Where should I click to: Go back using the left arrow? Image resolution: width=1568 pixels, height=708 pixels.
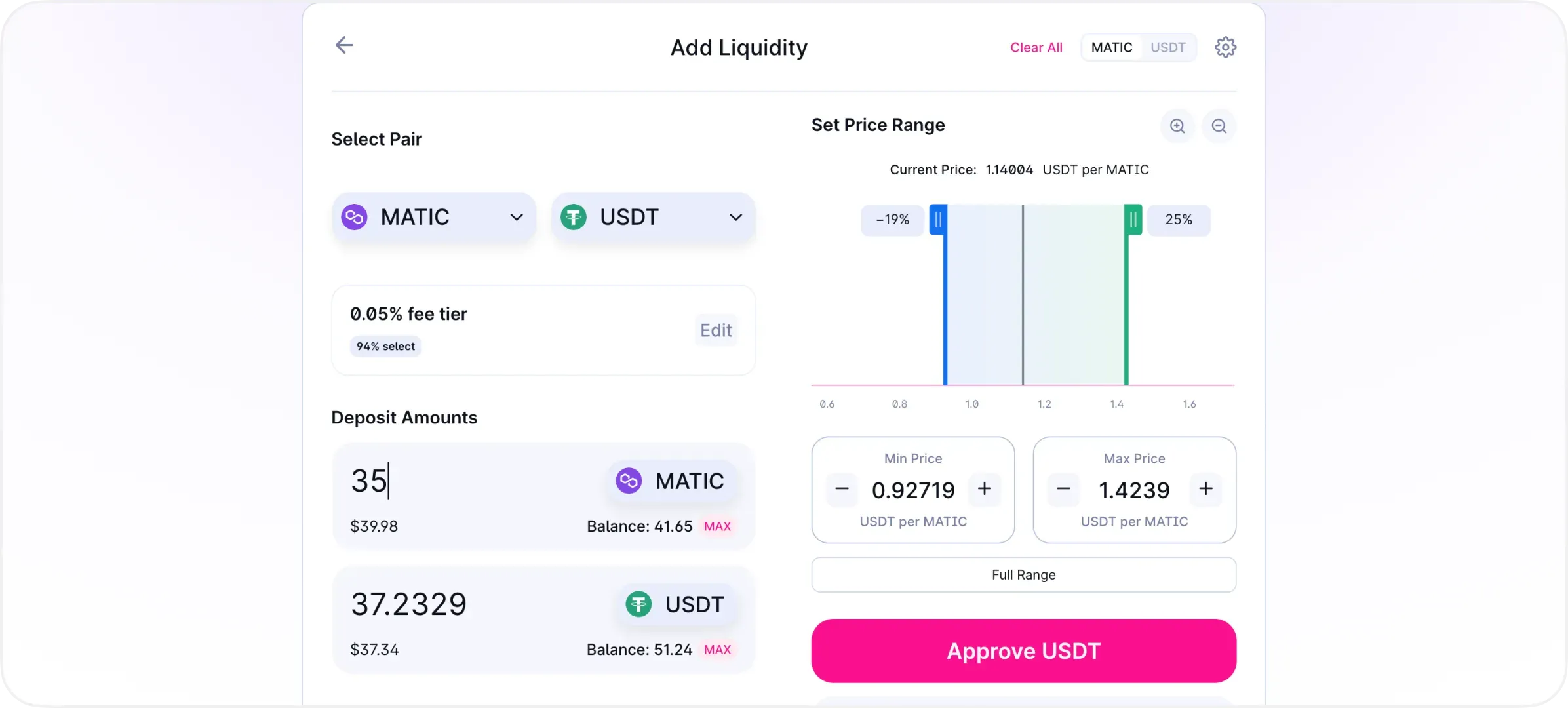[x=344, y=45]
